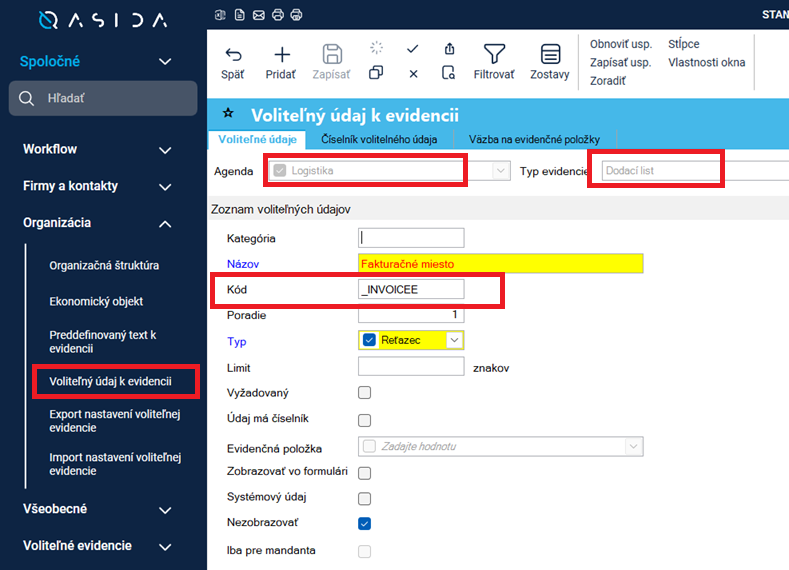Enable the Vyžadovaný checkbox

pos(364,392)
